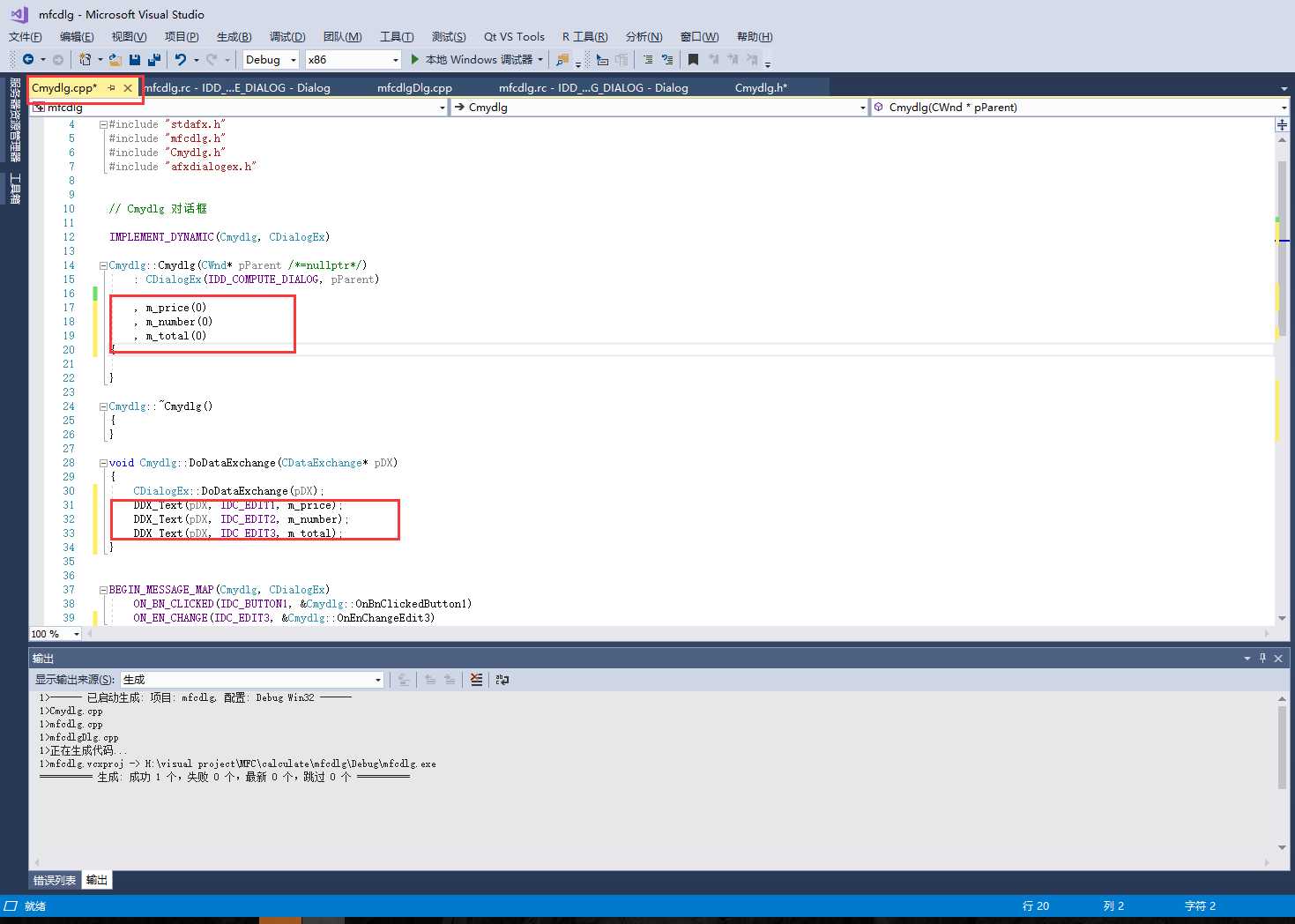The width and height of the screenshot is (1295, 924).
Task: Save the current file with floppy icon
Action: pos(135,59)
